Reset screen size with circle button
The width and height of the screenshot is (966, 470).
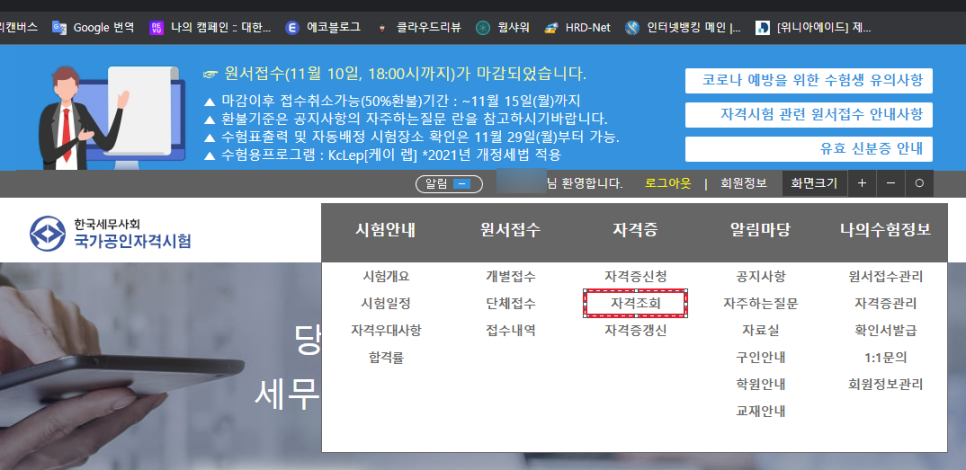click(919, 184)
